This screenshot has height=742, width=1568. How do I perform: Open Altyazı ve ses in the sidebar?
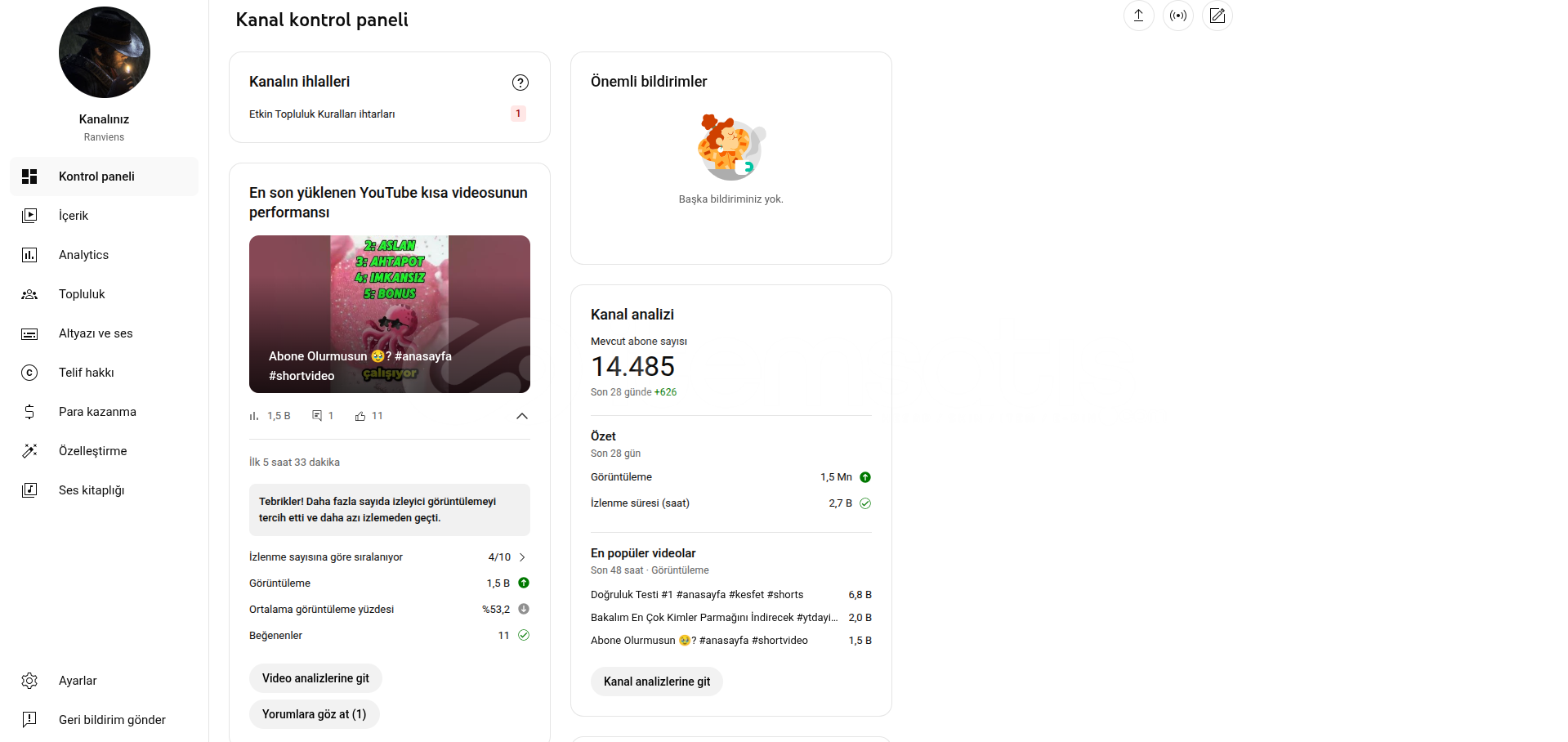pyautogui.click(x=104, y=333)
